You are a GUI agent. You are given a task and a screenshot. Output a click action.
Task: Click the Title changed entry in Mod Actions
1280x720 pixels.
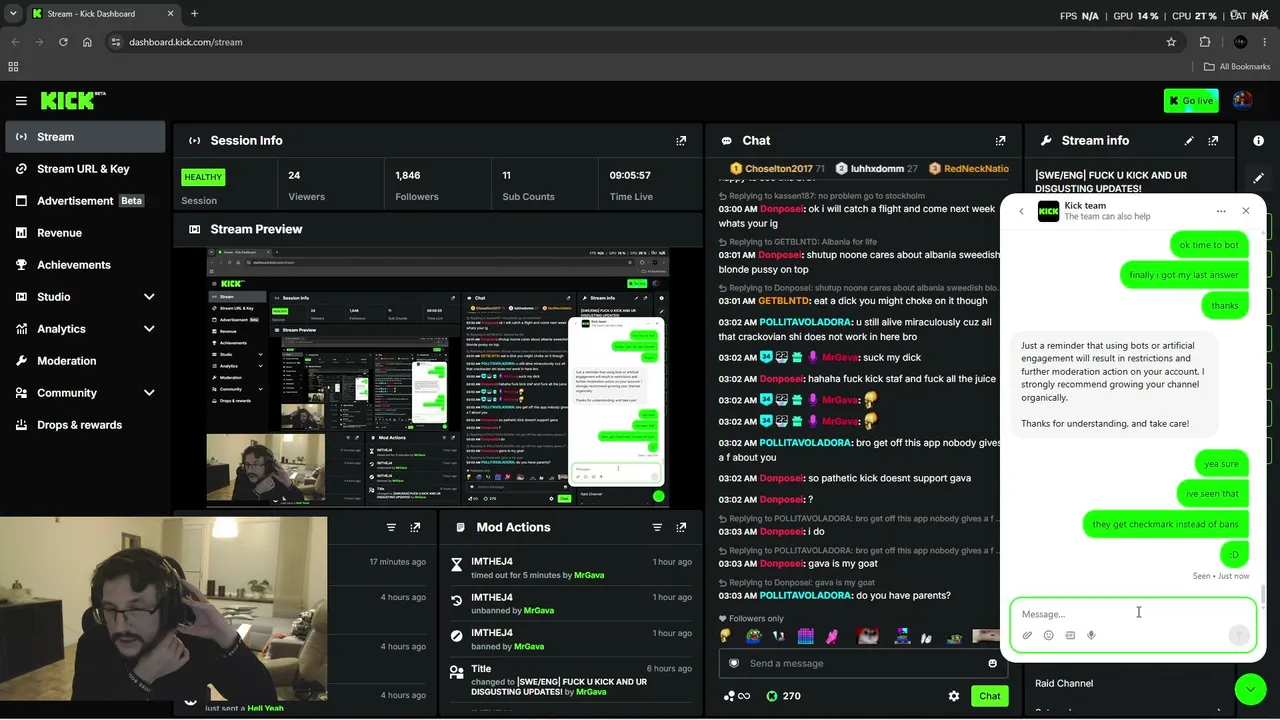pyautogui.click(x=571, y=680)
